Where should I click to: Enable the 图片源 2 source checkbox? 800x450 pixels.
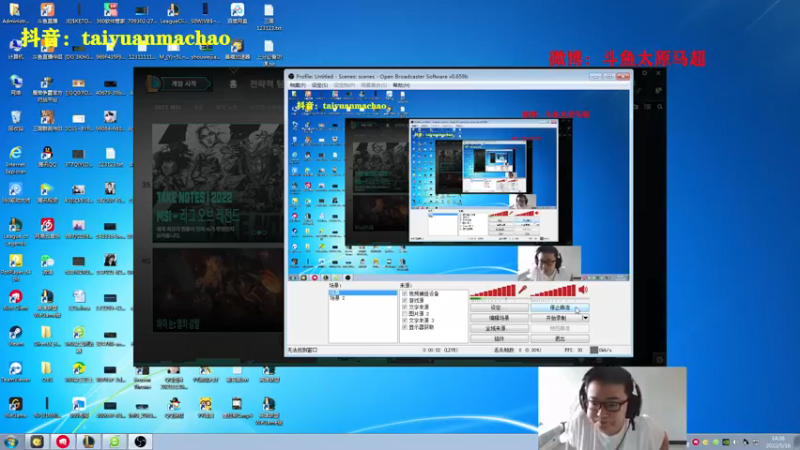[x=405, y=314]
